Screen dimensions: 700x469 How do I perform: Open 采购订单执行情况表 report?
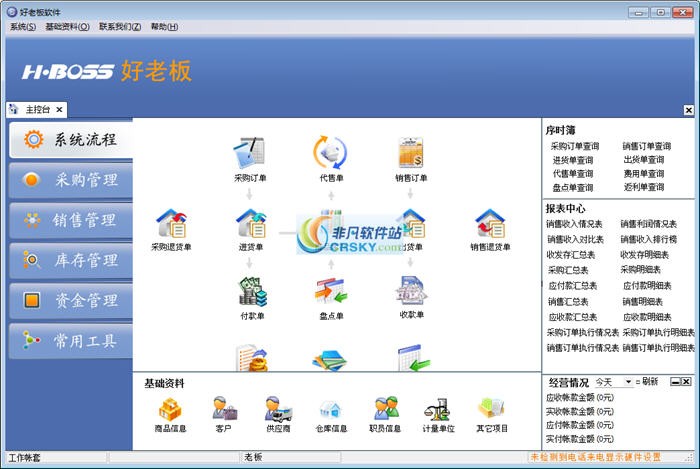(x=583, y=332)
